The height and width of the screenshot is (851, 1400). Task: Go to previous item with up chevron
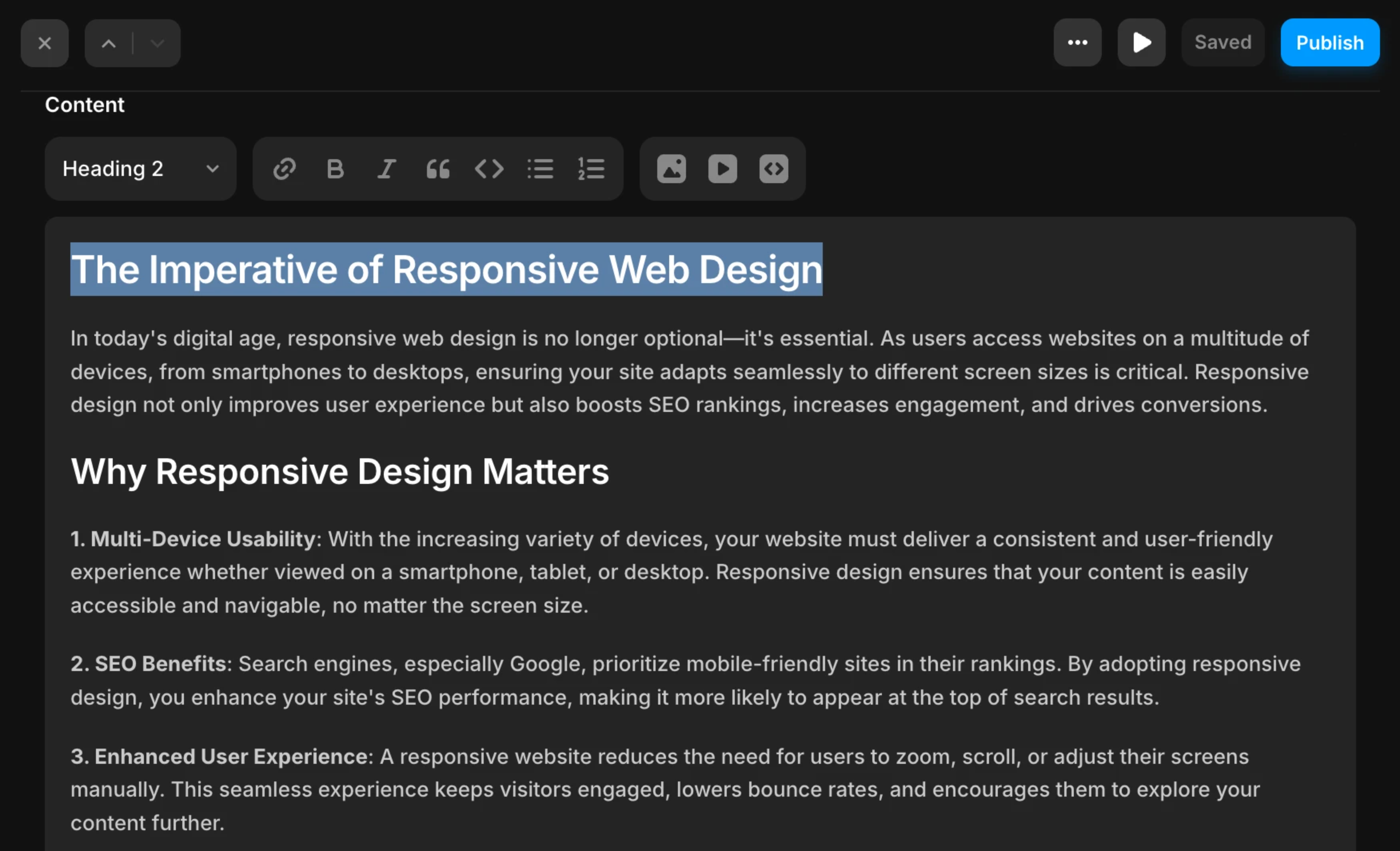pos(108,43)
